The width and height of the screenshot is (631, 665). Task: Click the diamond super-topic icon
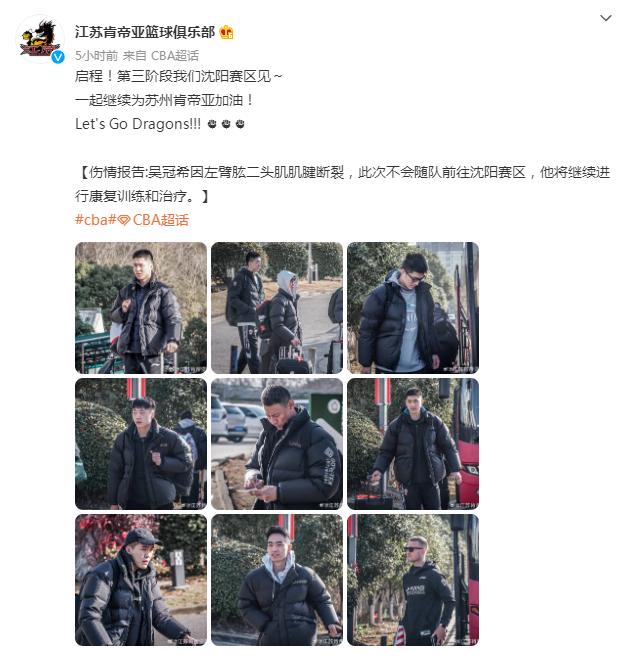(x=124, y=220)
